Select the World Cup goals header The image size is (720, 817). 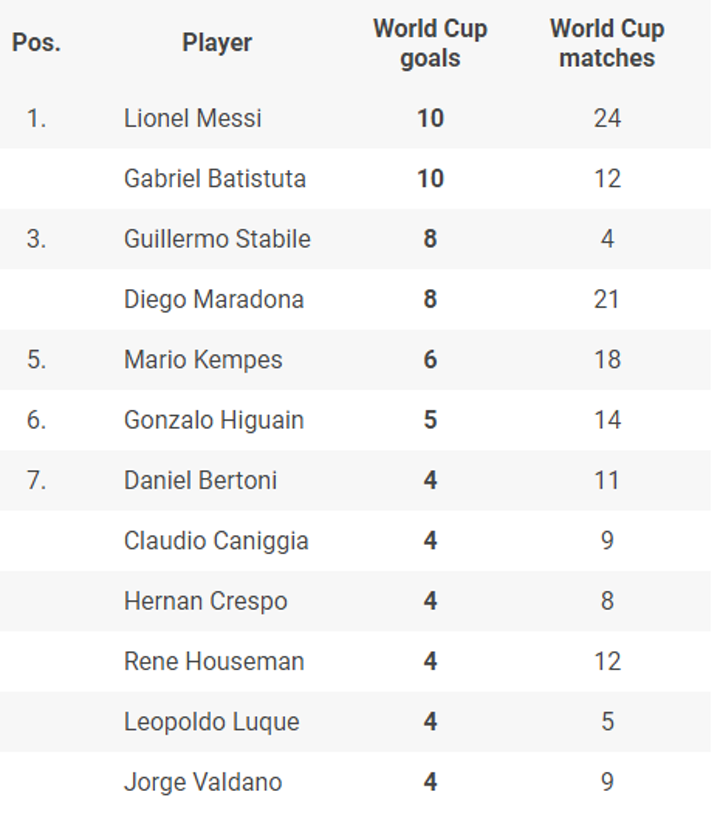tap(430, 43)
